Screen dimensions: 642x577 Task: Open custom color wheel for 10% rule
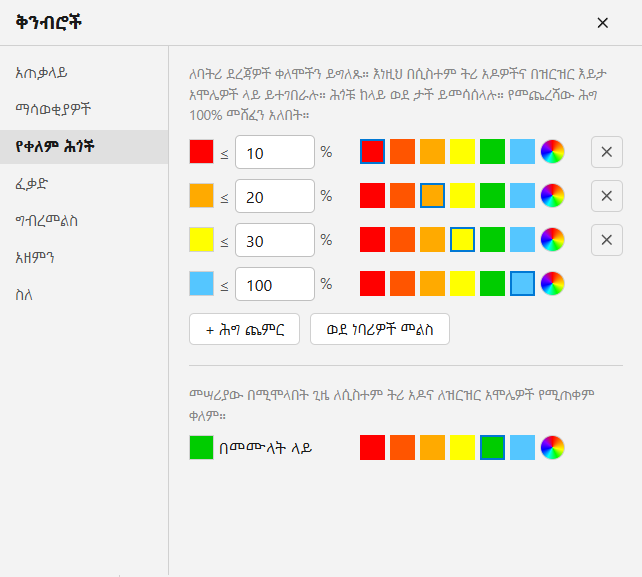[x=553, y=152]
